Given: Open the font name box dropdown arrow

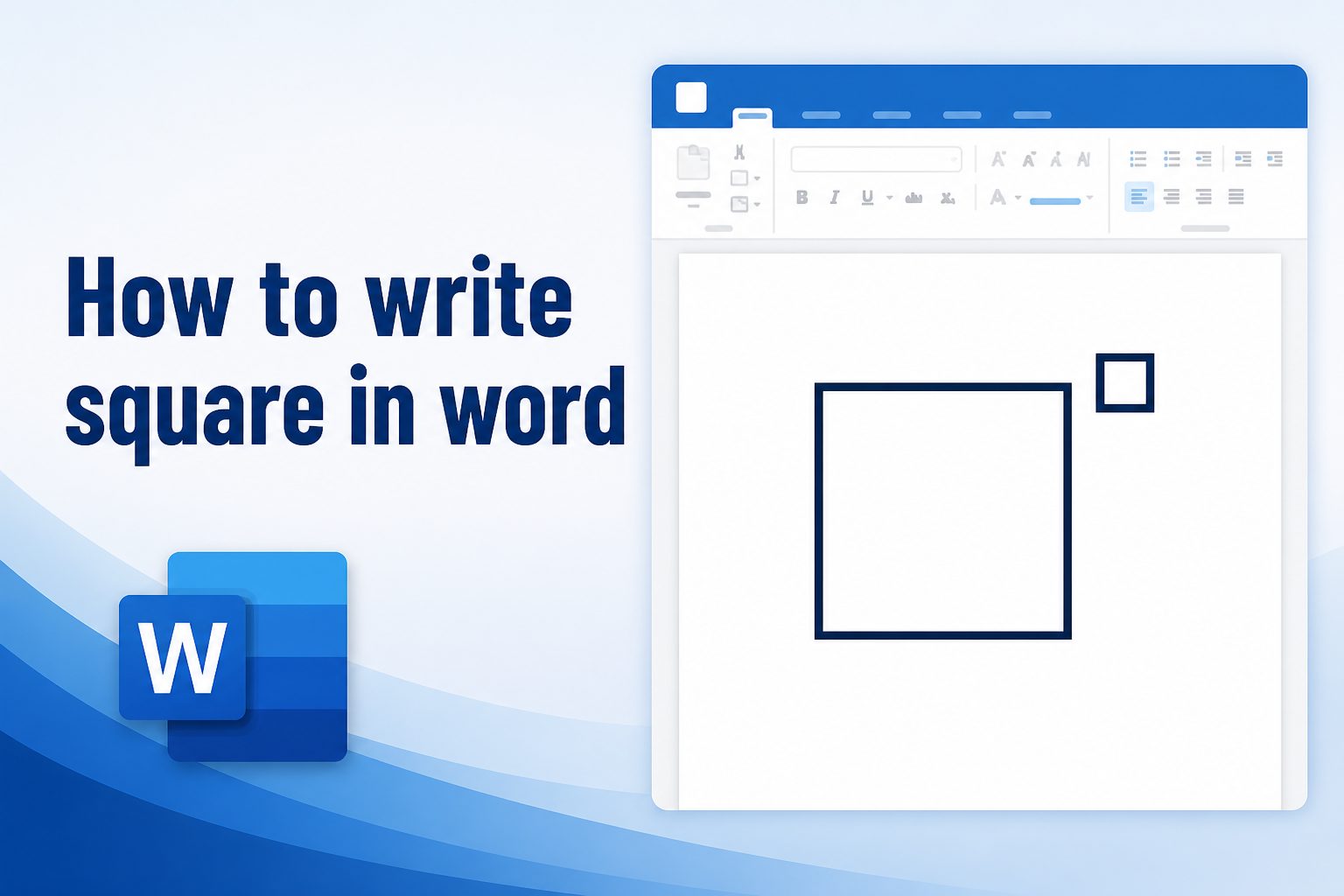Looking at the screenshot, I should [954, 159].
